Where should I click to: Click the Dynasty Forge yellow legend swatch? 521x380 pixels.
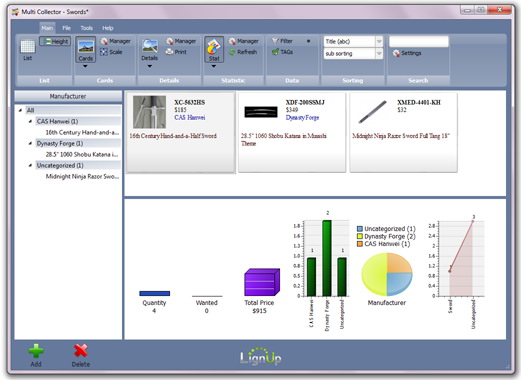tap(360, 236)
